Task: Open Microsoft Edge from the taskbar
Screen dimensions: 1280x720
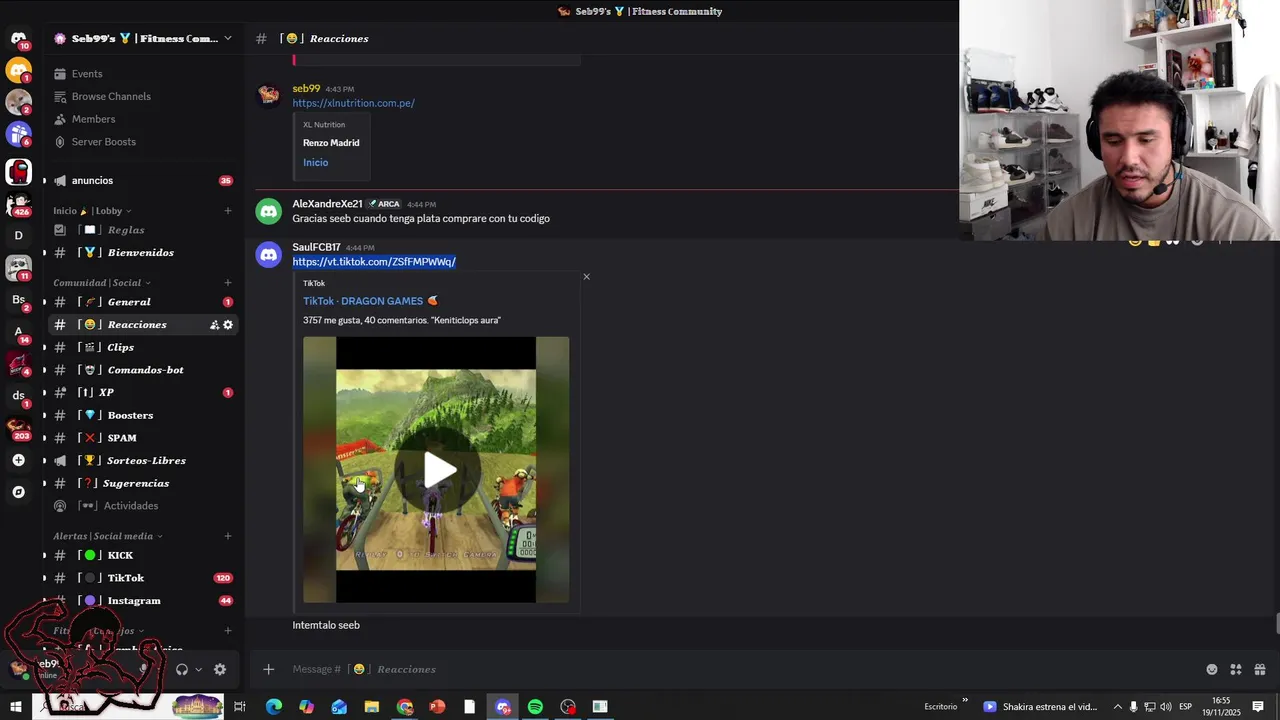Action: click(x=273, y=707)
